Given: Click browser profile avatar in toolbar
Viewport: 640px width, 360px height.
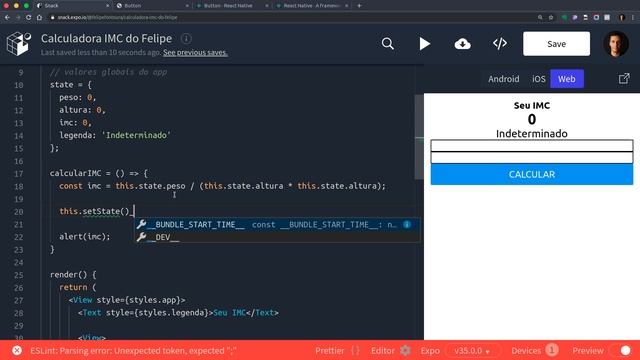Looking at the screenshot, I should pyautogui.click(x=622, y=18).
